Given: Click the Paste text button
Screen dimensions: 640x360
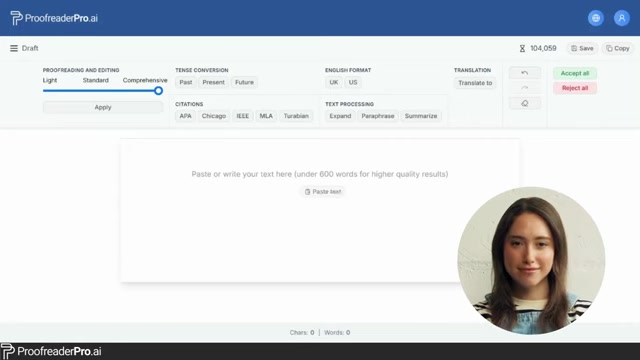Looking at the screenshot, I should [x=322, y=191].
